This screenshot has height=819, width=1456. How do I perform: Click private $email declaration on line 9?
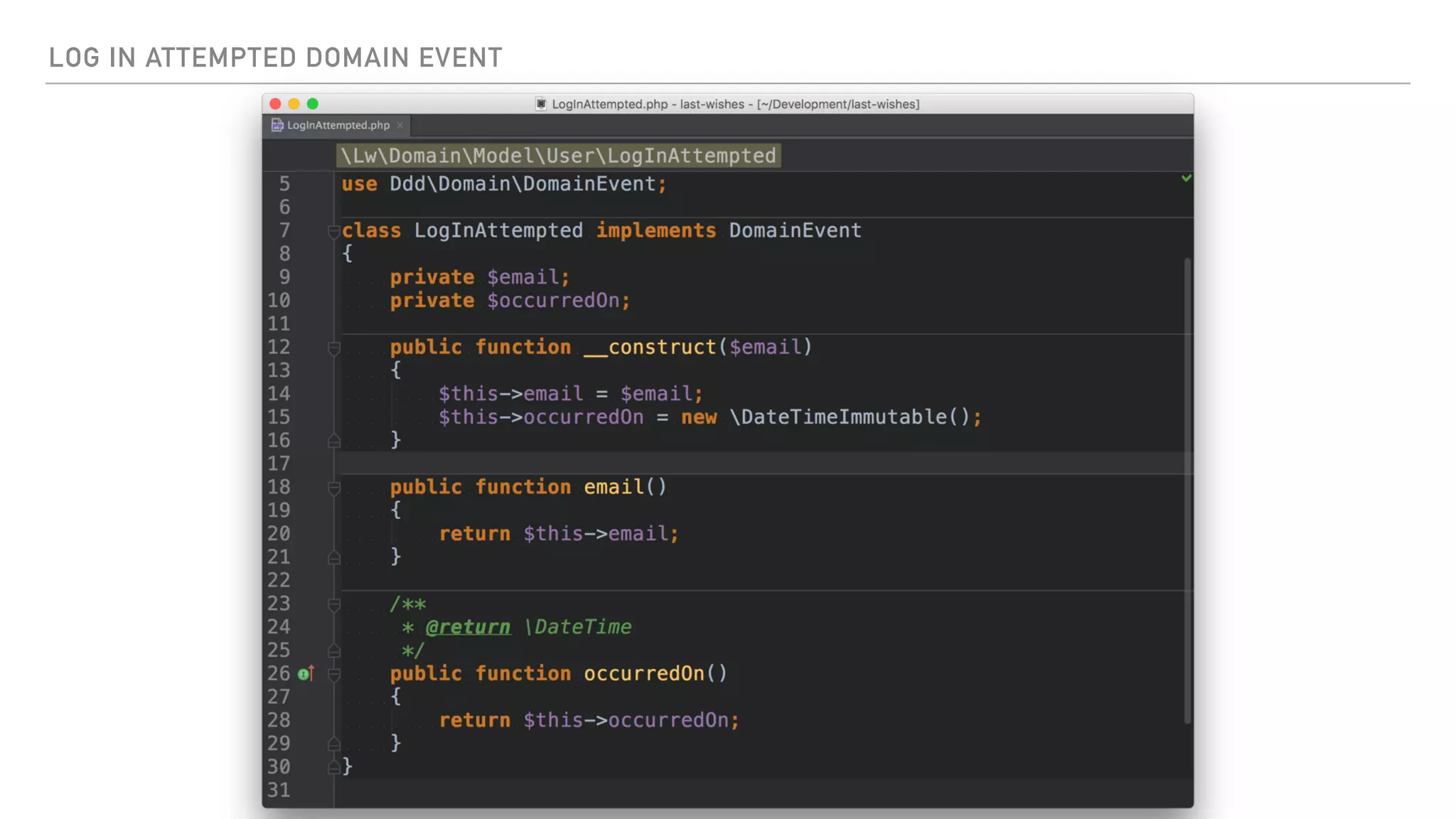[479, 277]
